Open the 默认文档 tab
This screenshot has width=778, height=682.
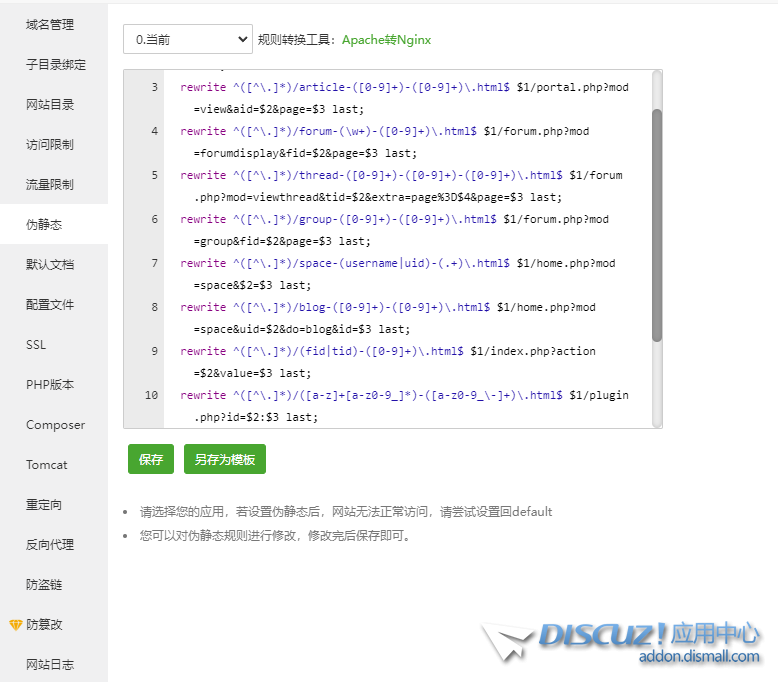[x=50, y=264]
